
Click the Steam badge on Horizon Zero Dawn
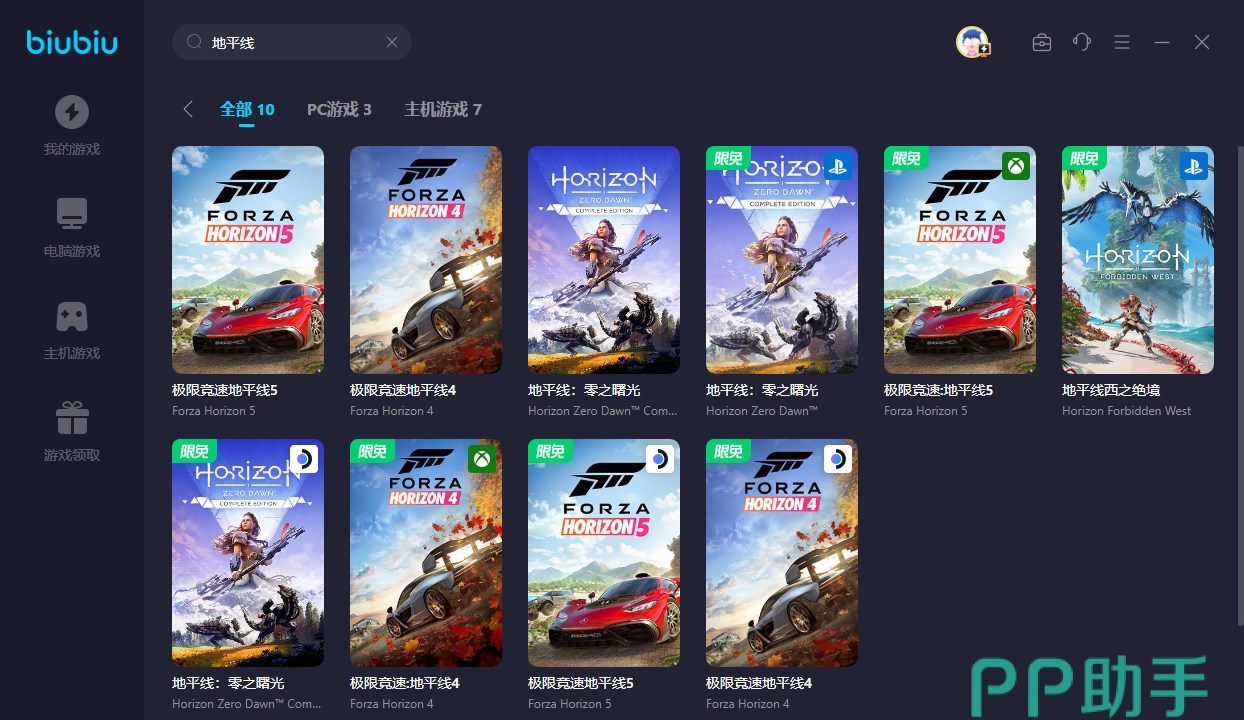click(304, 459)
